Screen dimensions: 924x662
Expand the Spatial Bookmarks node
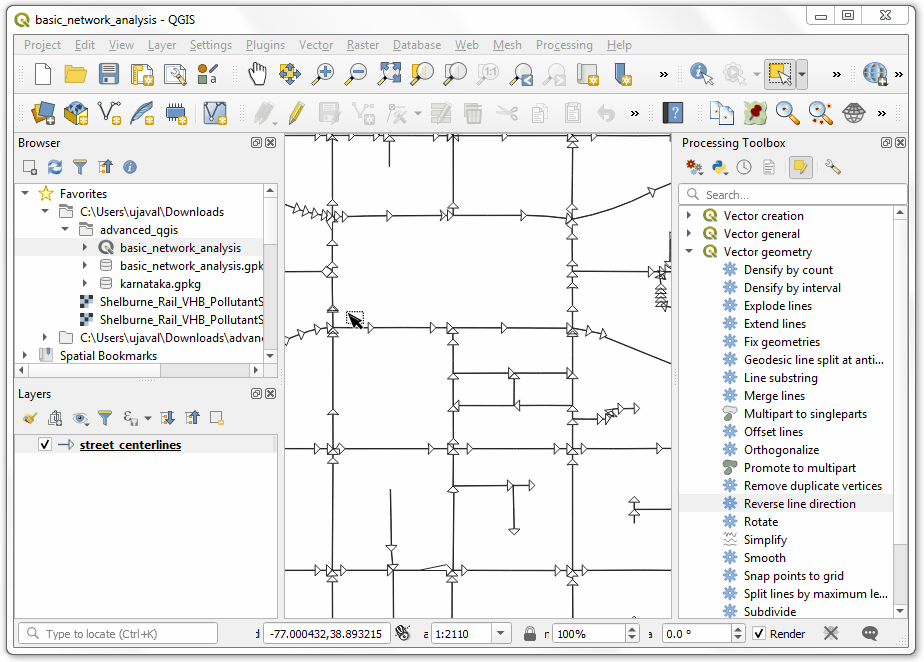point(25,355)
